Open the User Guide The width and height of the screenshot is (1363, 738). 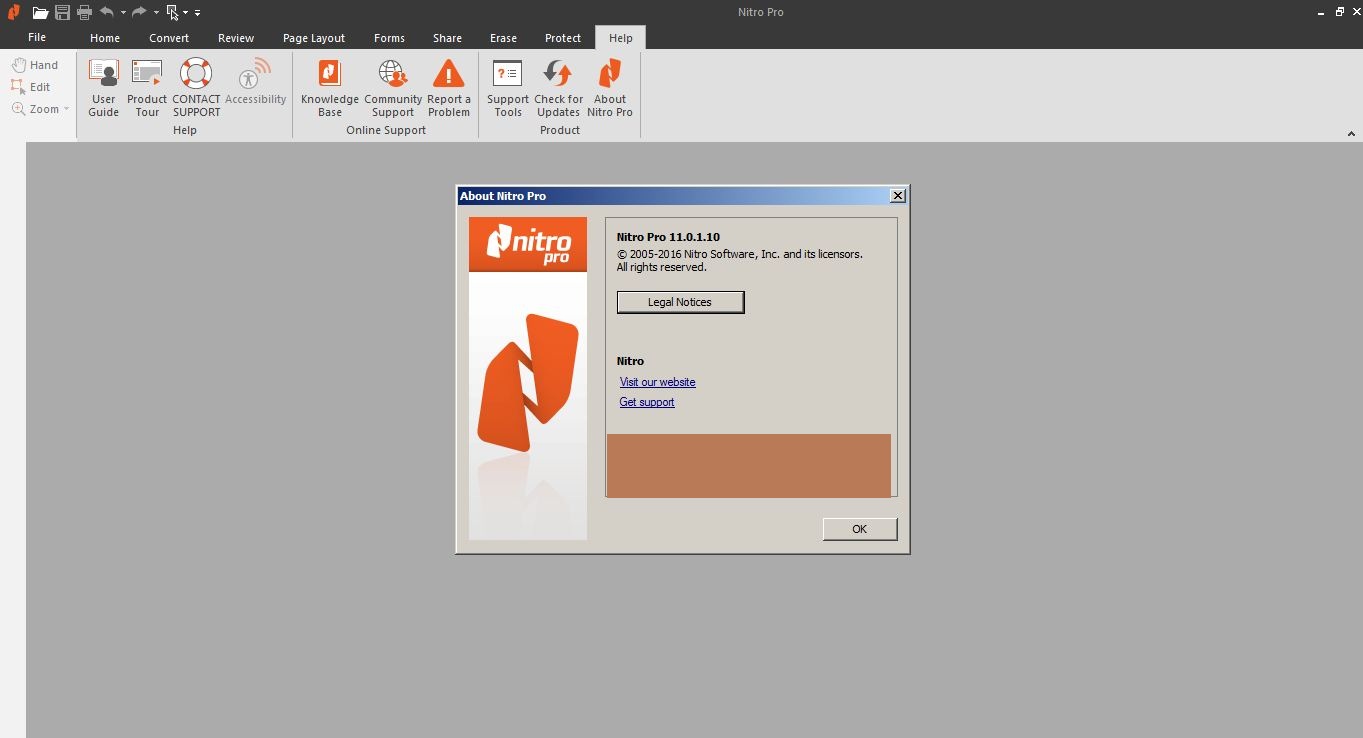click(x=103, y=88)
